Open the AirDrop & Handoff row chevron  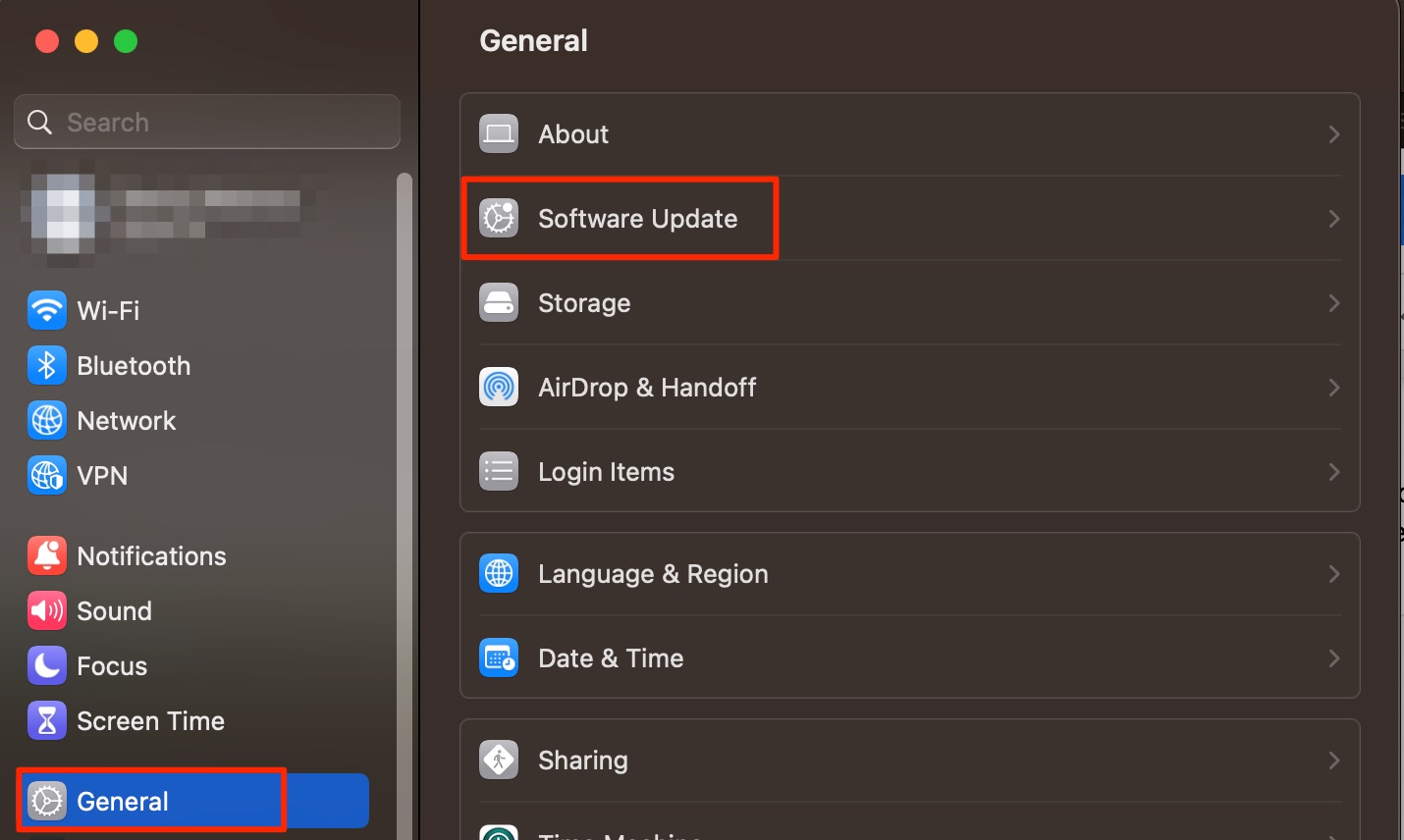click(x=1334, y=388)
